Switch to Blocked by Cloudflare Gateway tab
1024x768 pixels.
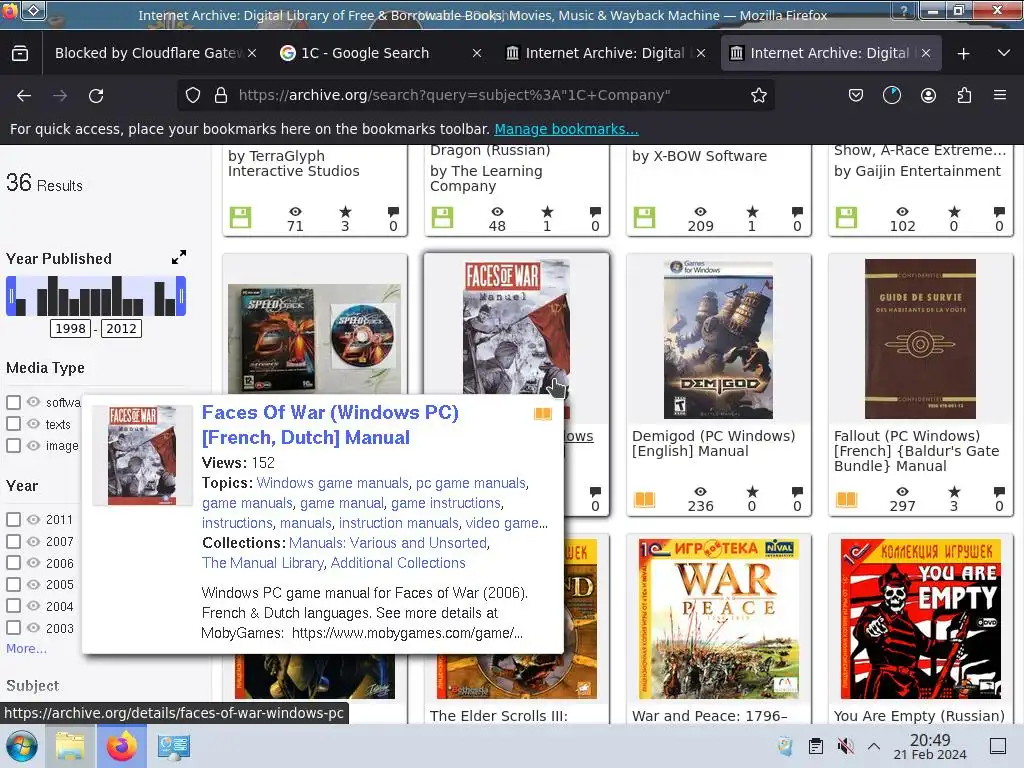pyautogui.click(x=149, y=53)
